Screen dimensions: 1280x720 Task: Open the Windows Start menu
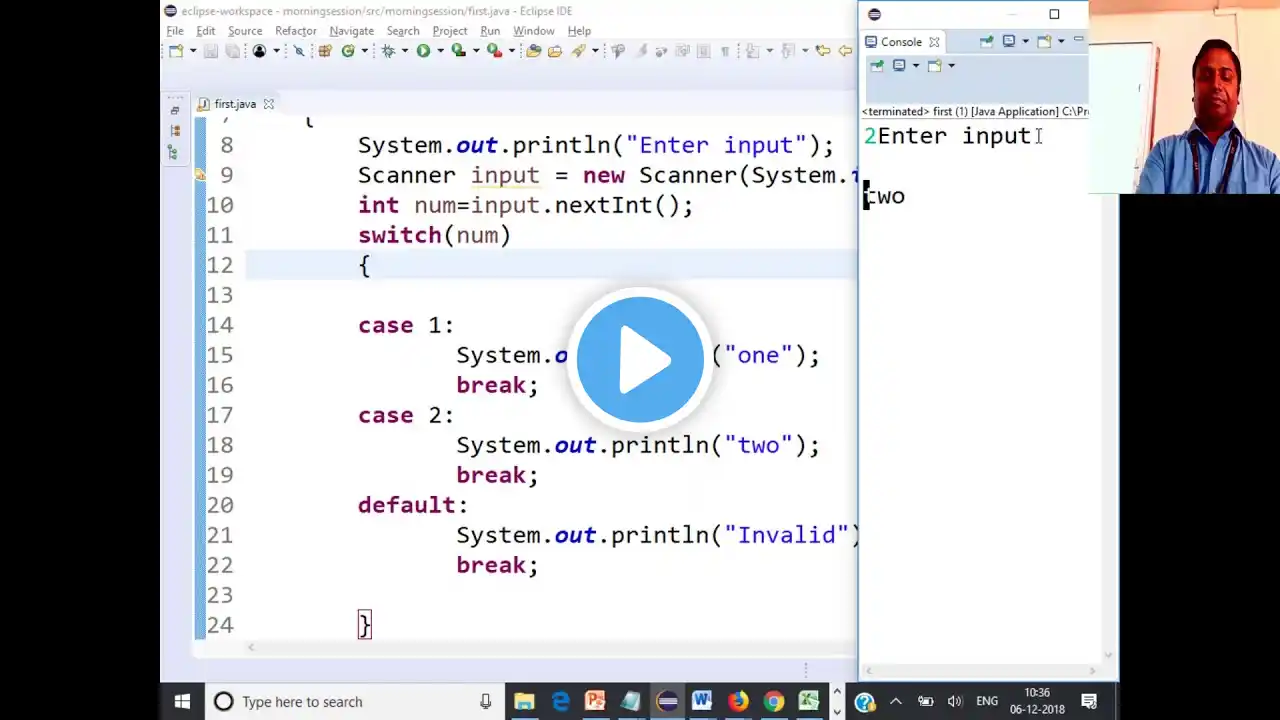coord(182,701)
